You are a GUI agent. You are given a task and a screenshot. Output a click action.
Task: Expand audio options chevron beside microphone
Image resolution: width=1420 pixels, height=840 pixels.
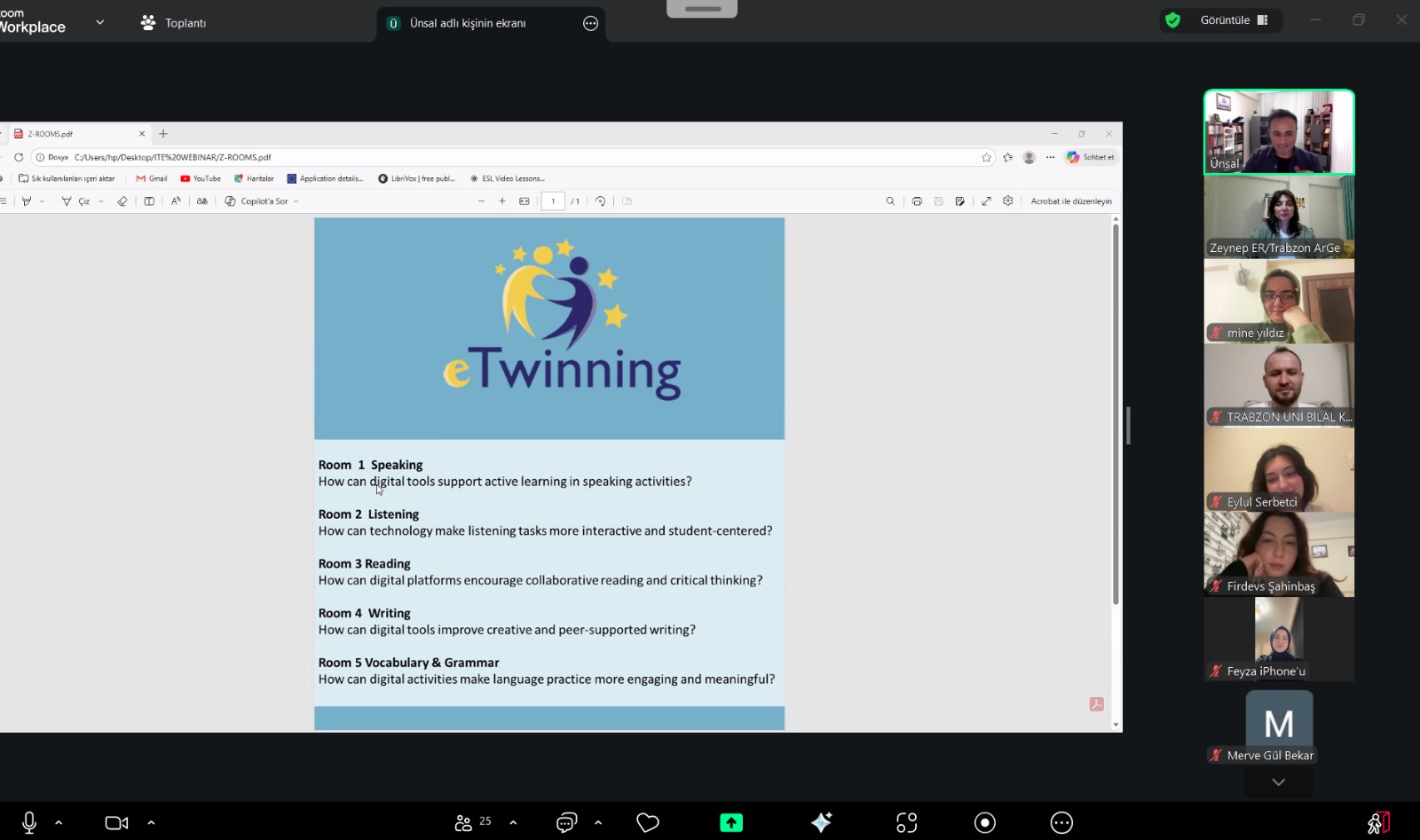point(59,823)
